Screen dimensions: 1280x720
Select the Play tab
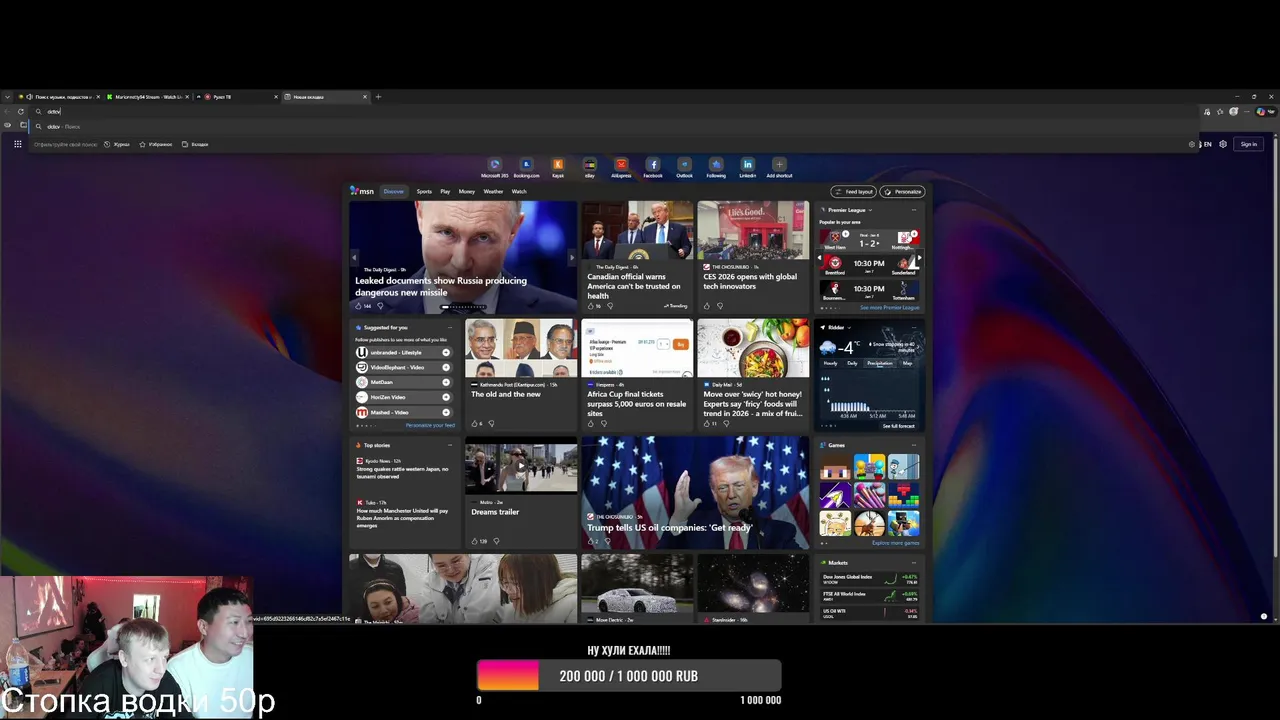445,191
